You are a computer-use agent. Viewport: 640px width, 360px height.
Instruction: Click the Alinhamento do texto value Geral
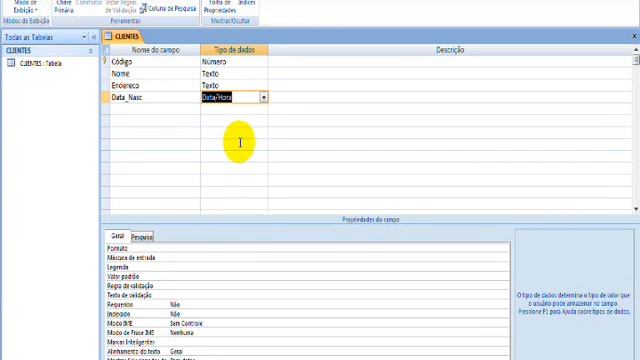pyautogui.click(x=176, y=351)
